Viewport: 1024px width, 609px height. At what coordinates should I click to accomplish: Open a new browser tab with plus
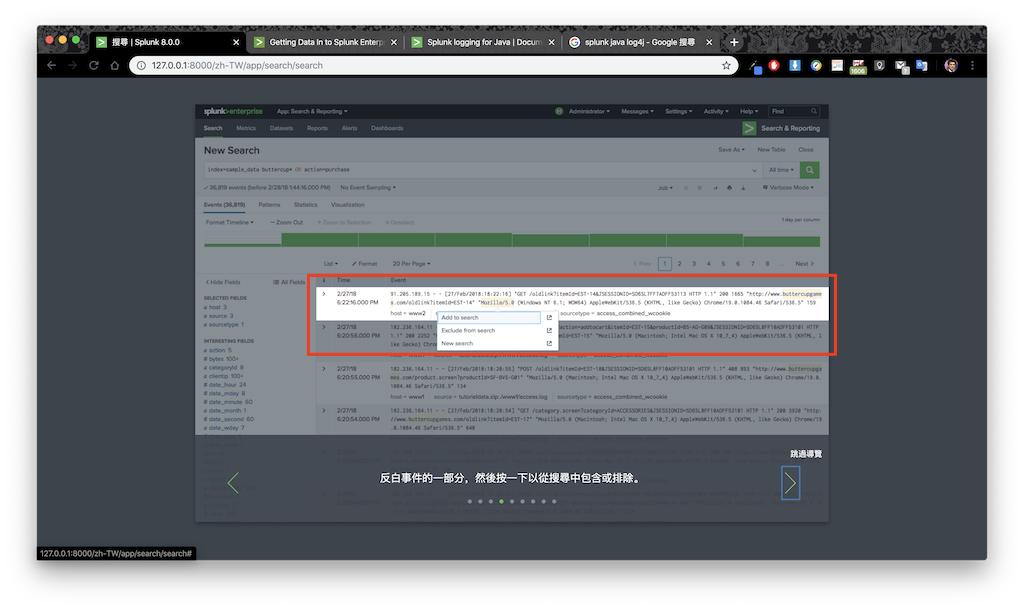(734, 42)
